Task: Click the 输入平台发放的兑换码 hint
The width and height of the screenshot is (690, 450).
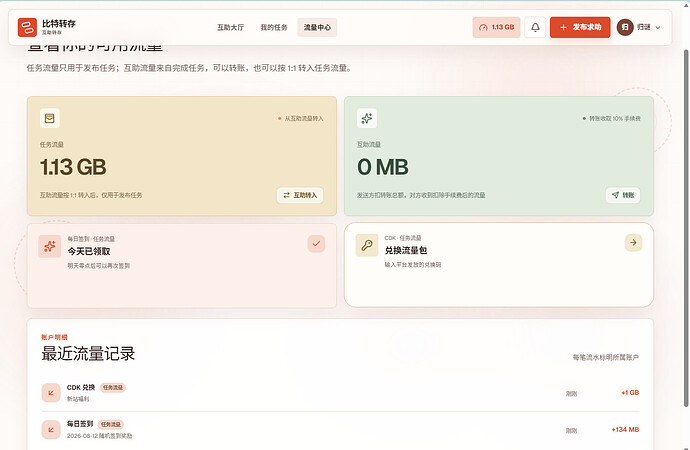Action: [x=413, y=265]
